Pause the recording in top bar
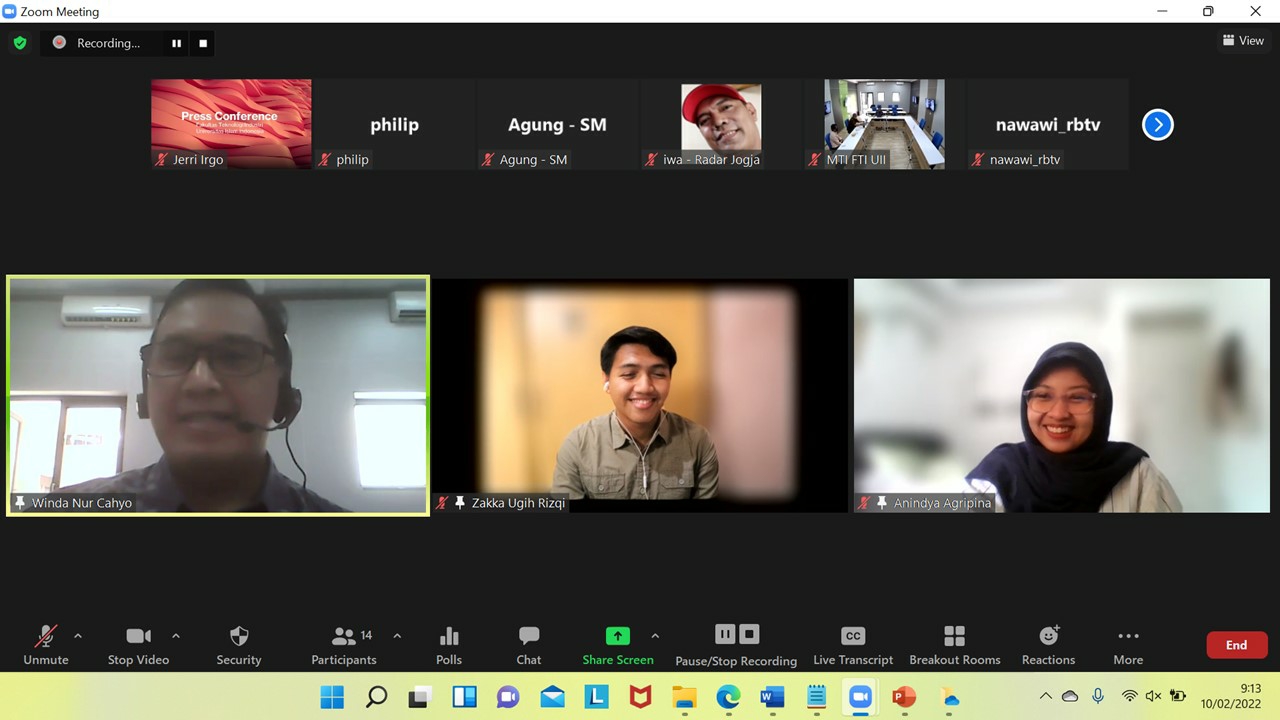The height and width of the screenshot is (720, 1280). point(177,43)
